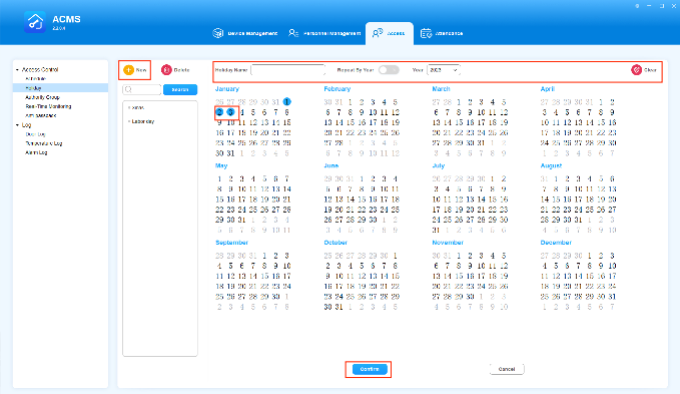Viewport: 680px width, 394px height.
Task: Click the orange New plus icon
Action: click(128, 70)
